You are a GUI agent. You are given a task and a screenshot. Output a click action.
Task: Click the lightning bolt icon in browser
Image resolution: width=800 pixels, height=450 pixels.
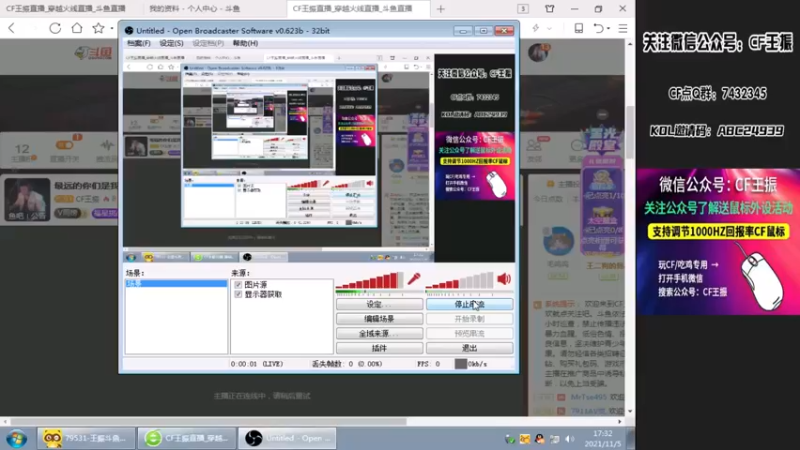click(x=536, y=28)
